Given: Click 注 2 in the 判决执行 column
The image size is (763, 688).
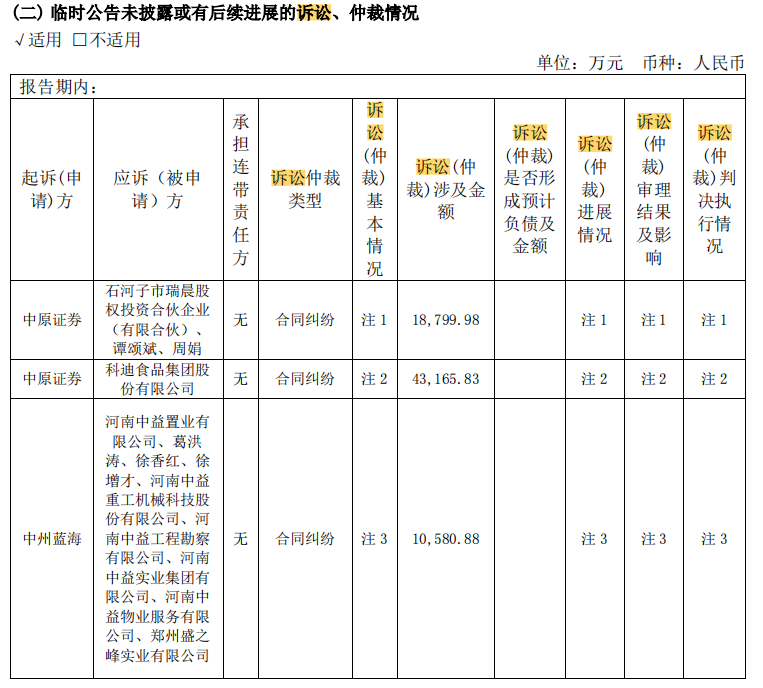Looking at the screenshot, I should (714, 379).
